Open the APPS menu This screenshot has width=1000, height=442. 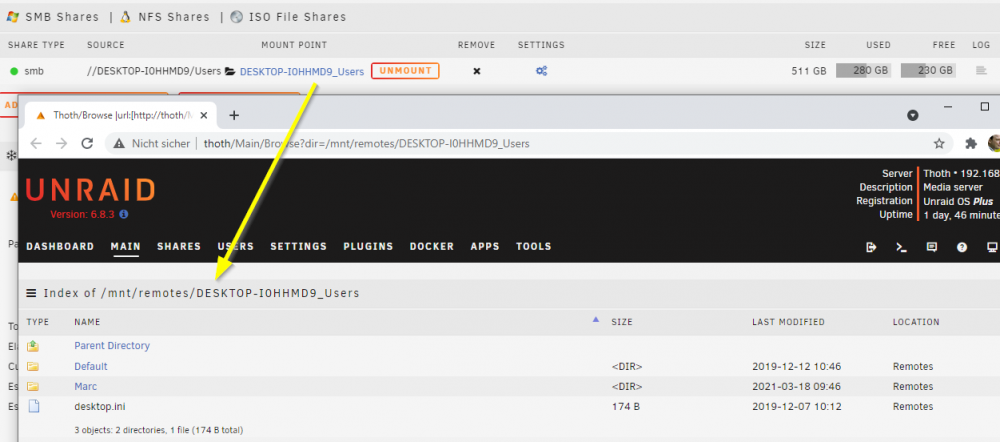click(485, 246)
